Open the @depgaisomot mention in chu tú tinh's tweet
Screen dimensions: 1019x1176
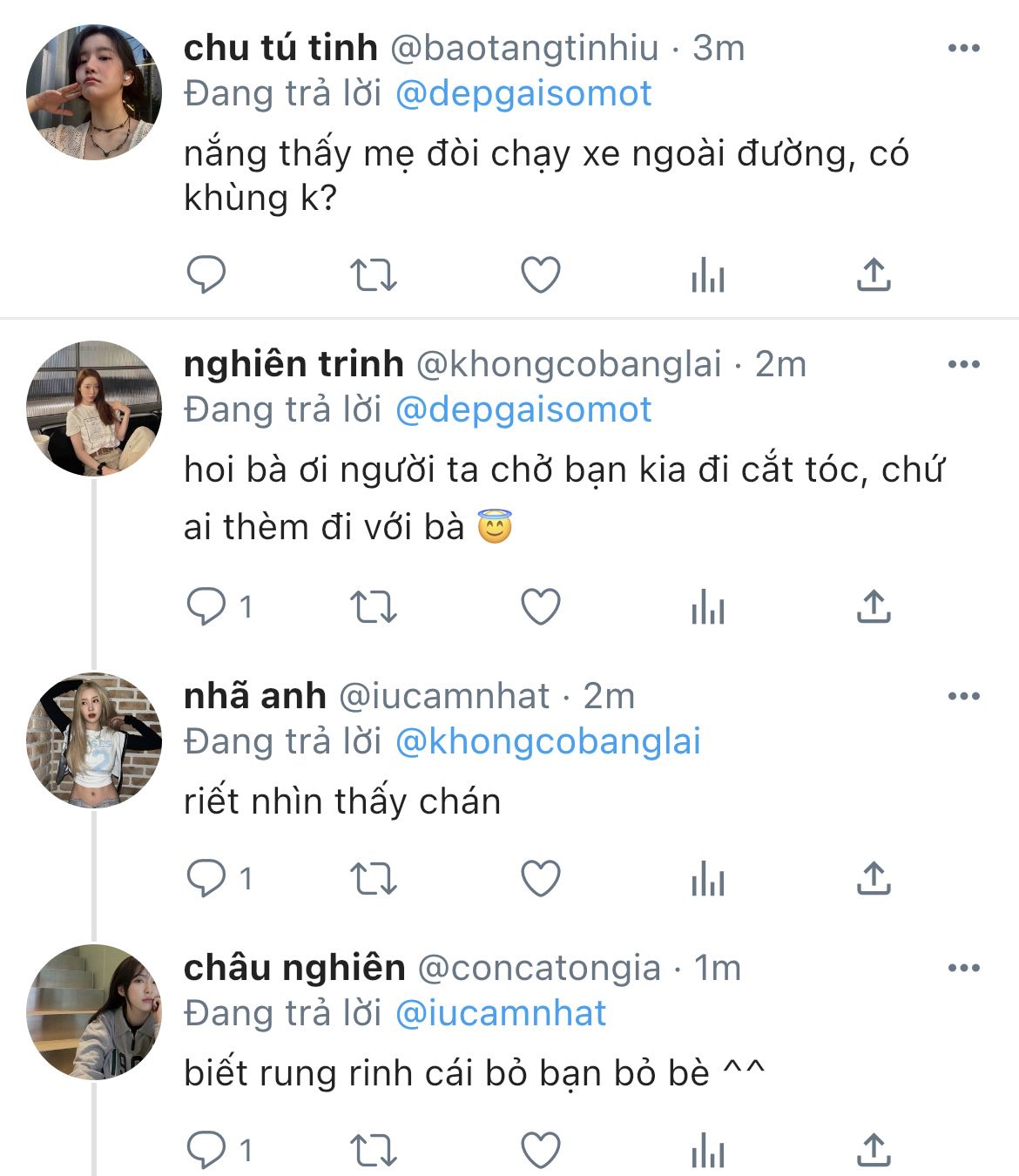[523, 93]
